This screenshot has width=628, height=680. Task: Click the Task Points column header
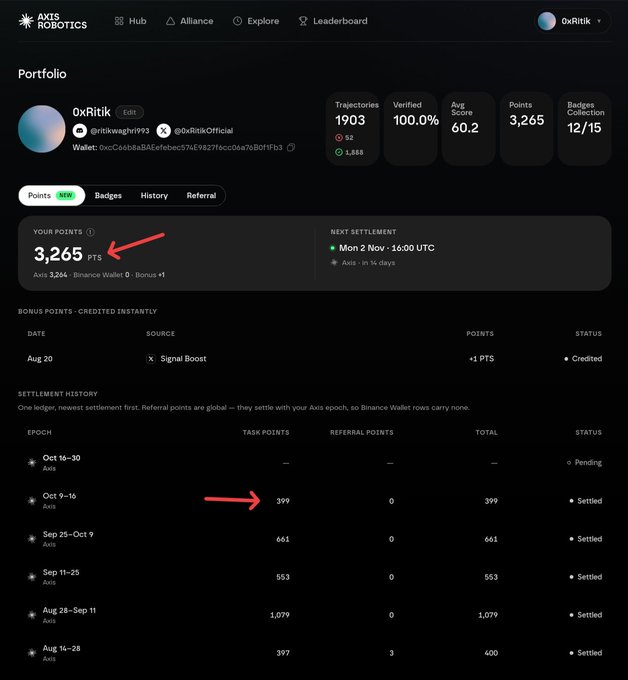(266, 432)
